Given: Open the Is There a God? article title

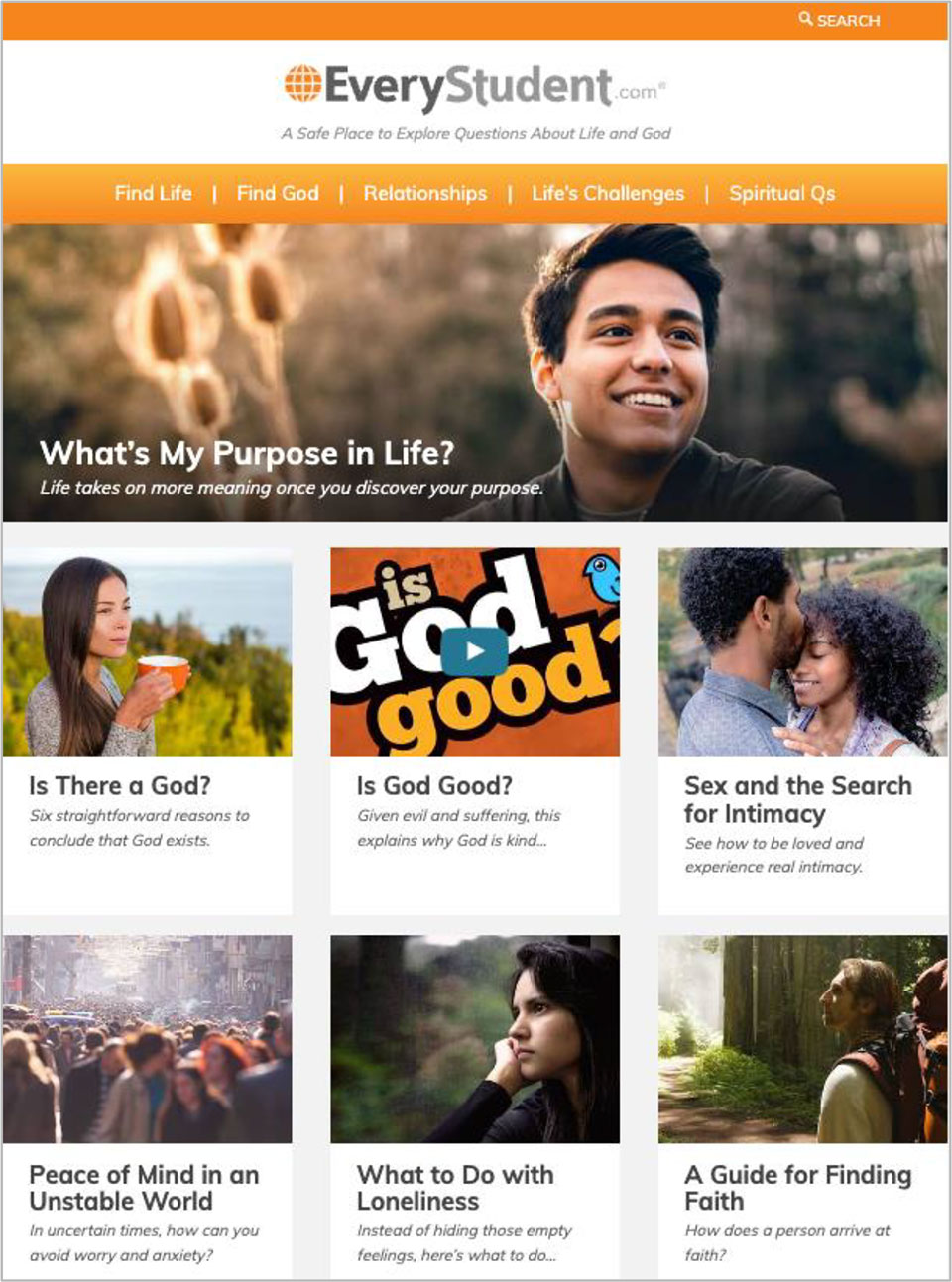Looking at the screenshot, I should point(120,785).
